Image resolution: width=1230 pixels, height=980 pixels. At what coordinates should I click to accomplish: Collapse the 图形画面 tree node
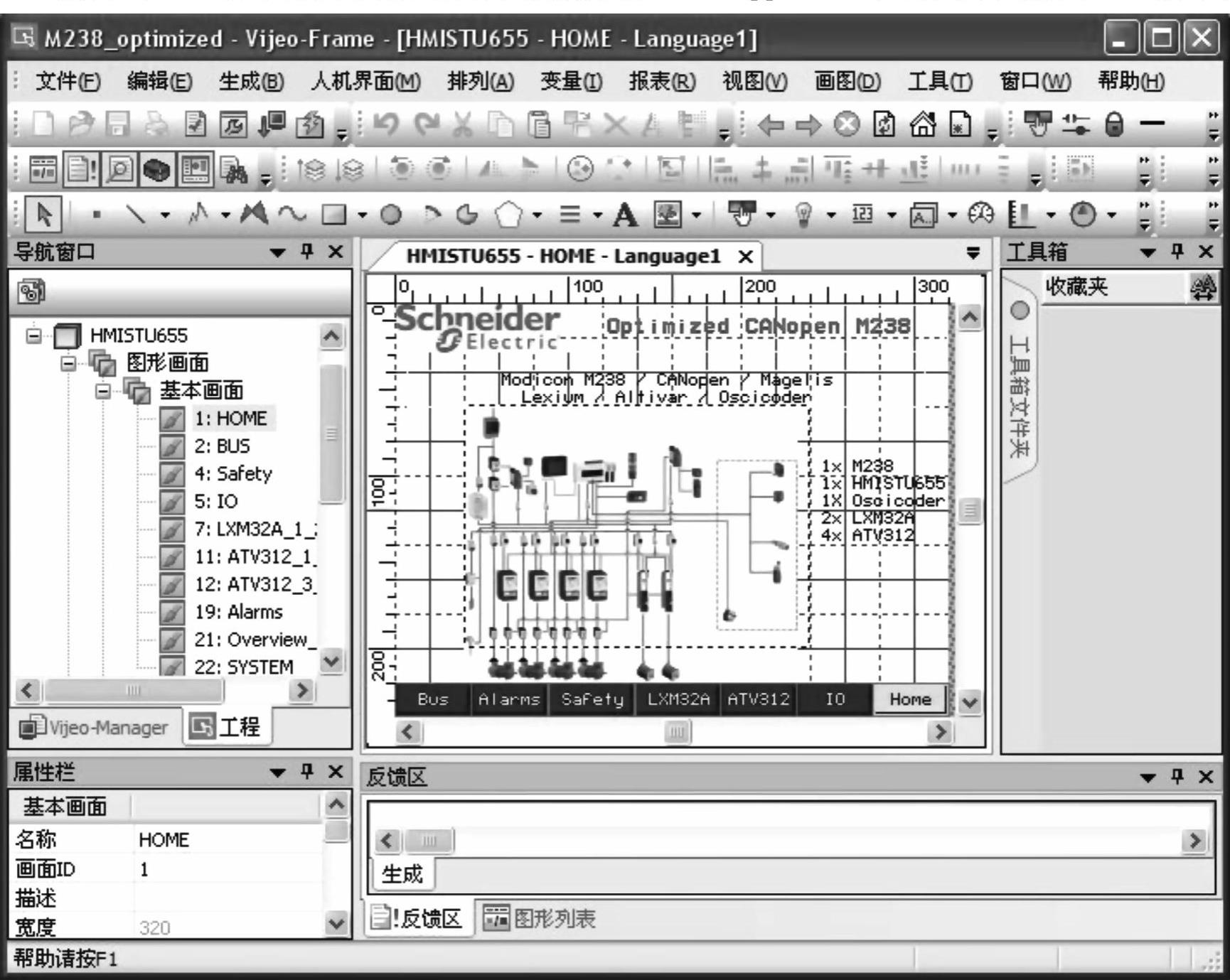point(68,363)
